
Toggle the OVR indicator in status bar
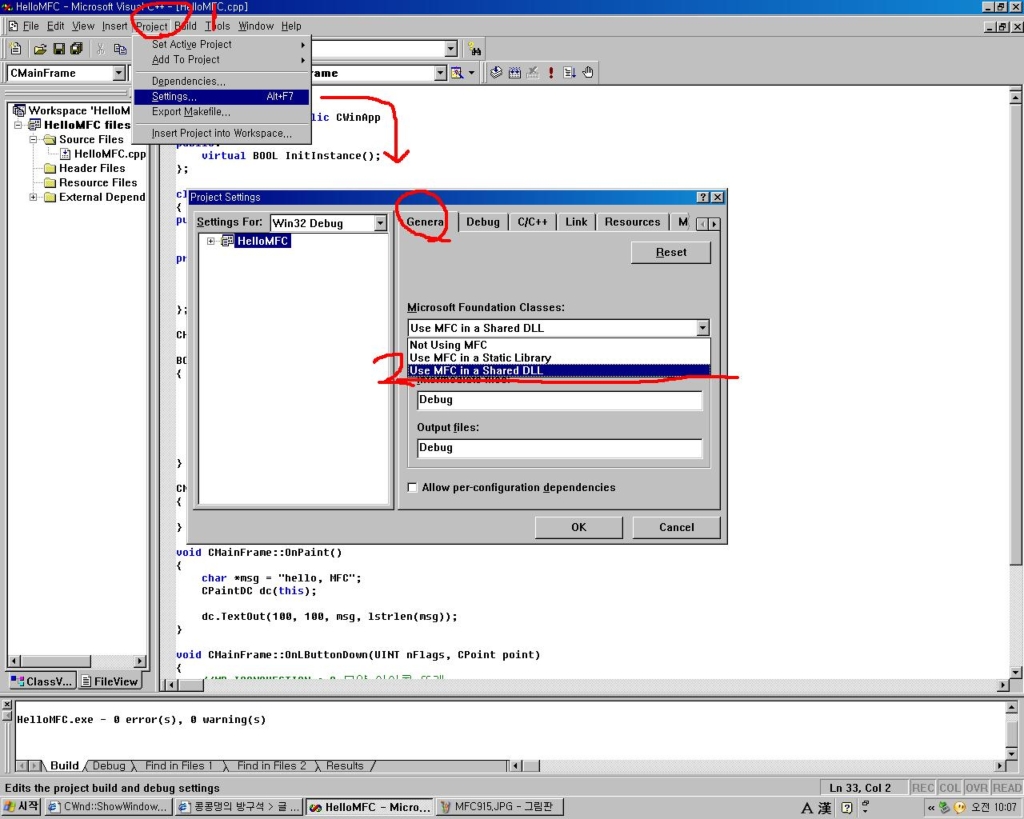tap(976, 788)
